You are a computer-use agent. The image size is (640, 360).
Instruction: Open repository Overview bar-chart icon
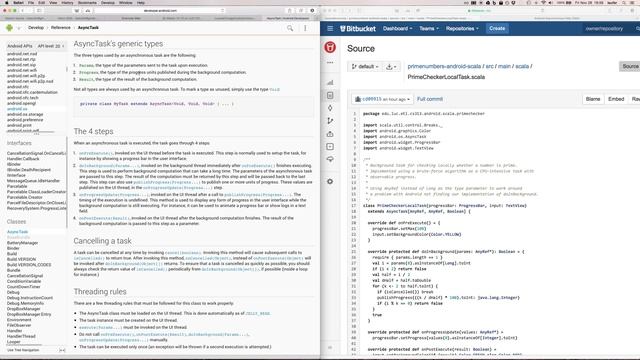tap(330, 82)
